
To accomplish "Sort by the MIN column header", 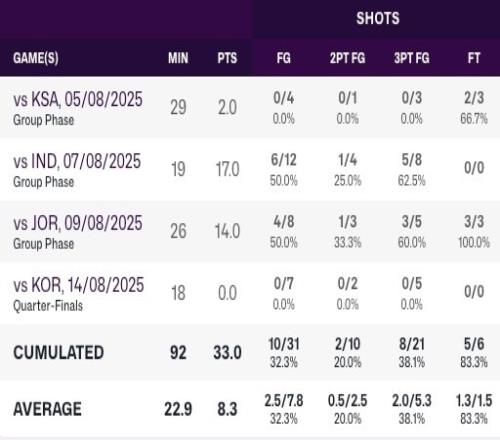I will click(x=178, y=58).
